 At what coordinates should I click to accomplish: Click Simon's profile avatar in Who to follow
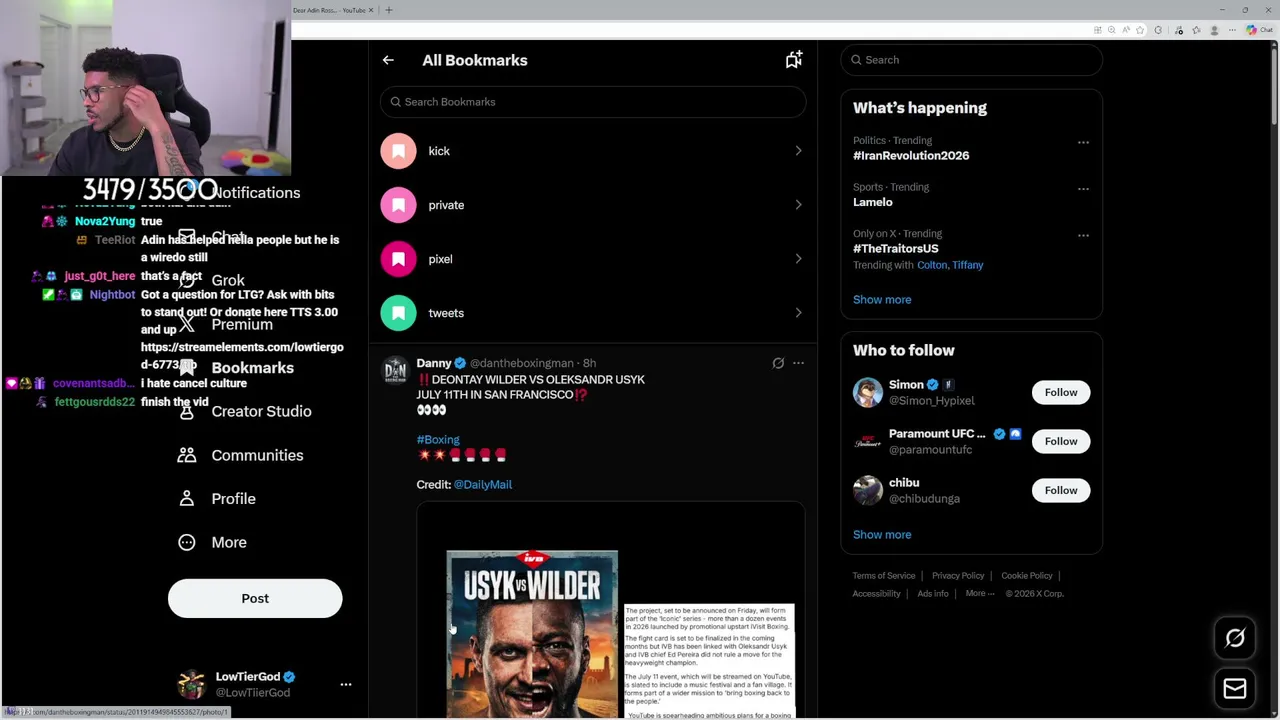(x=868, y=392)
